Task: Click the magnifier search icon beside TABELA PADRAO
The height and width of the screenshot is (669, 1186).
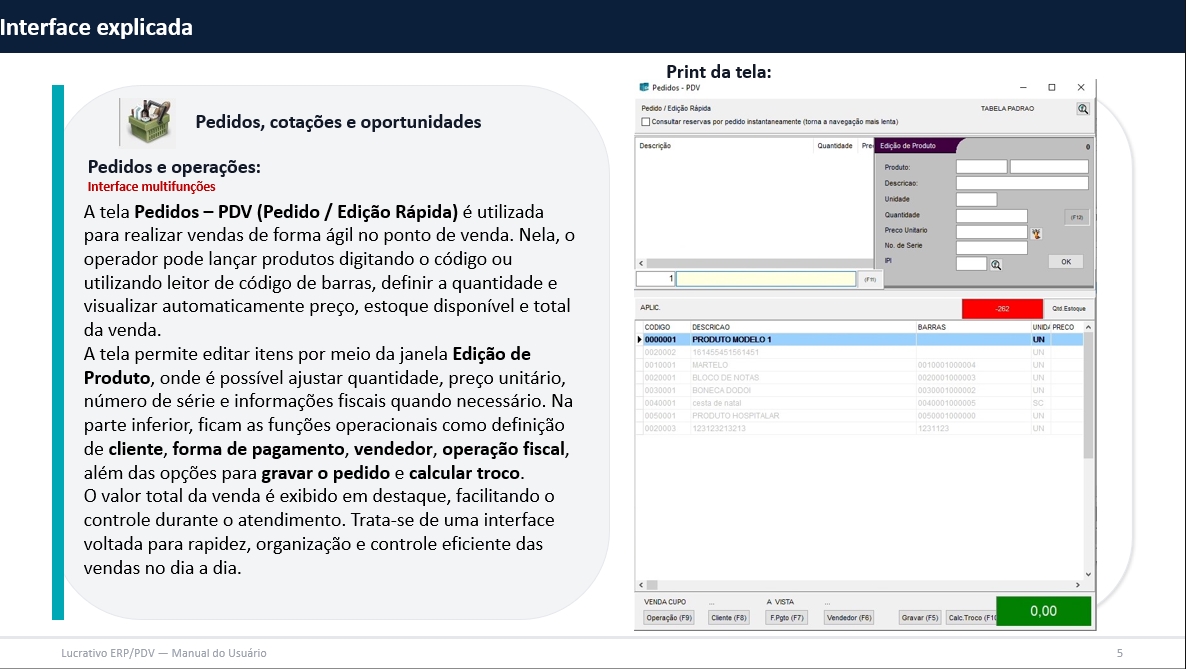Action: coord(1082,109)
